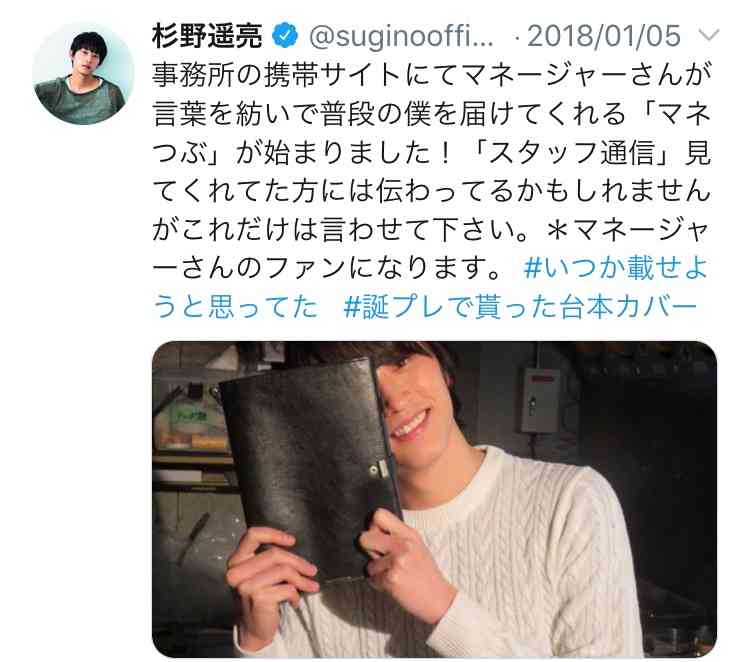Open the display name 杉野遥亮
The image size is (750, 662).
point(208,36)
